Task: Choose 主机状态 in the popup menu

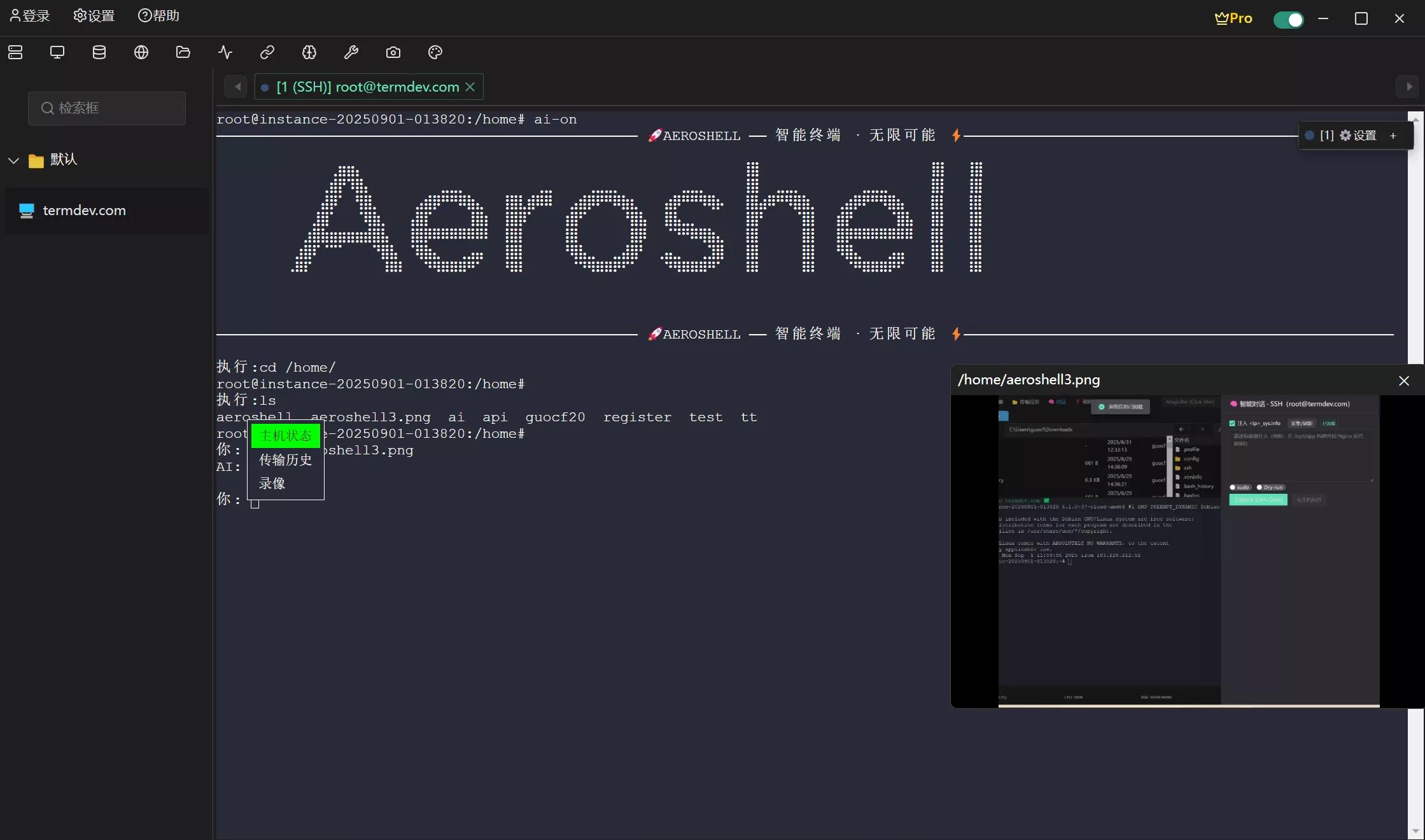Action: pos(285,436)
